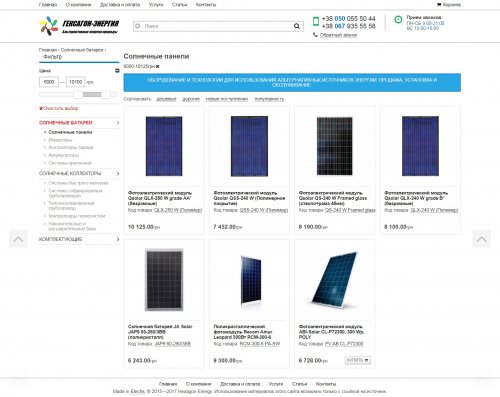Click right scroll-to-top arrow button

(481, 239)
